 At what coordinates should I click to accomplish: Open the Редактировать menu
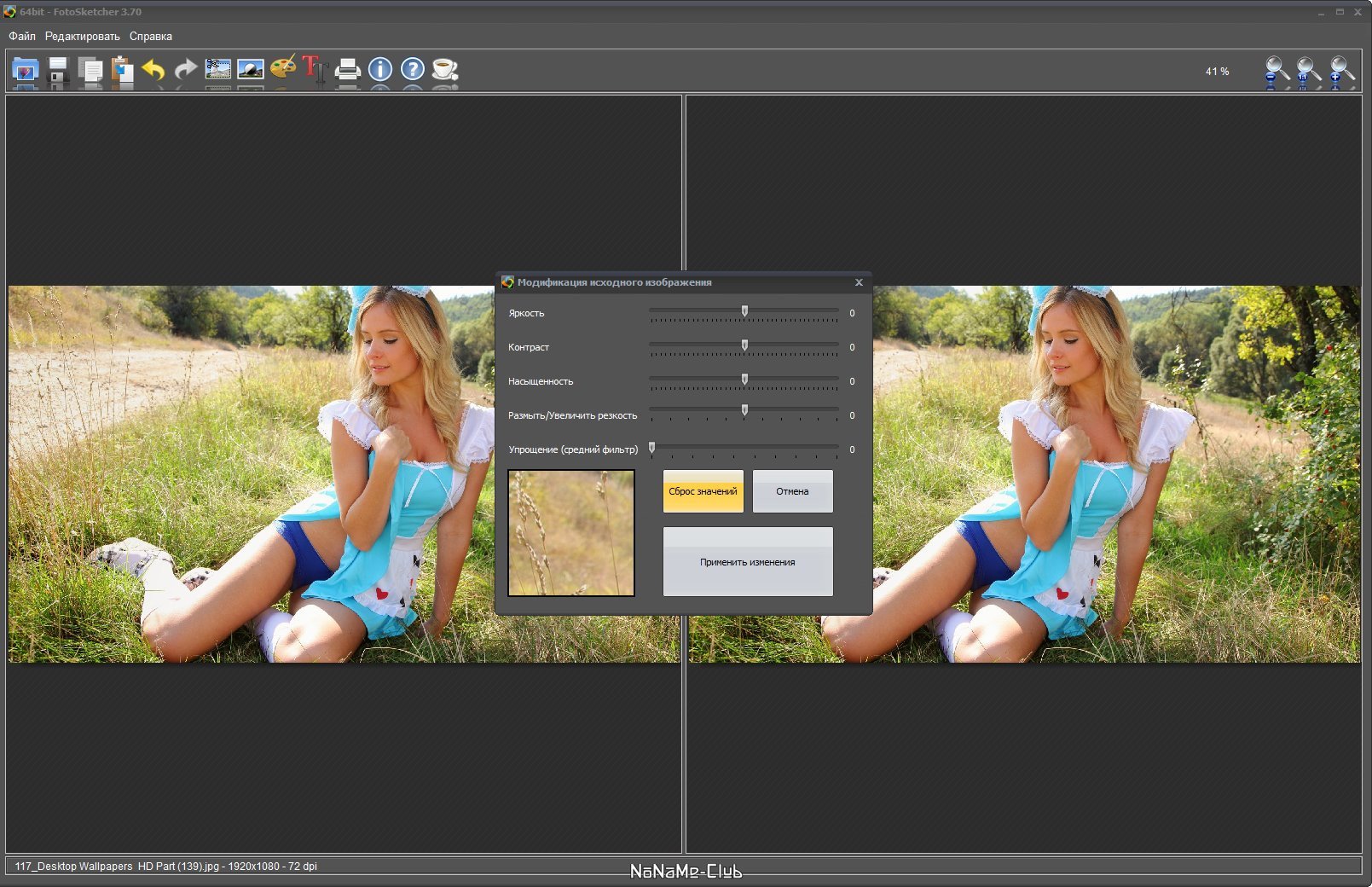[82, 36]
